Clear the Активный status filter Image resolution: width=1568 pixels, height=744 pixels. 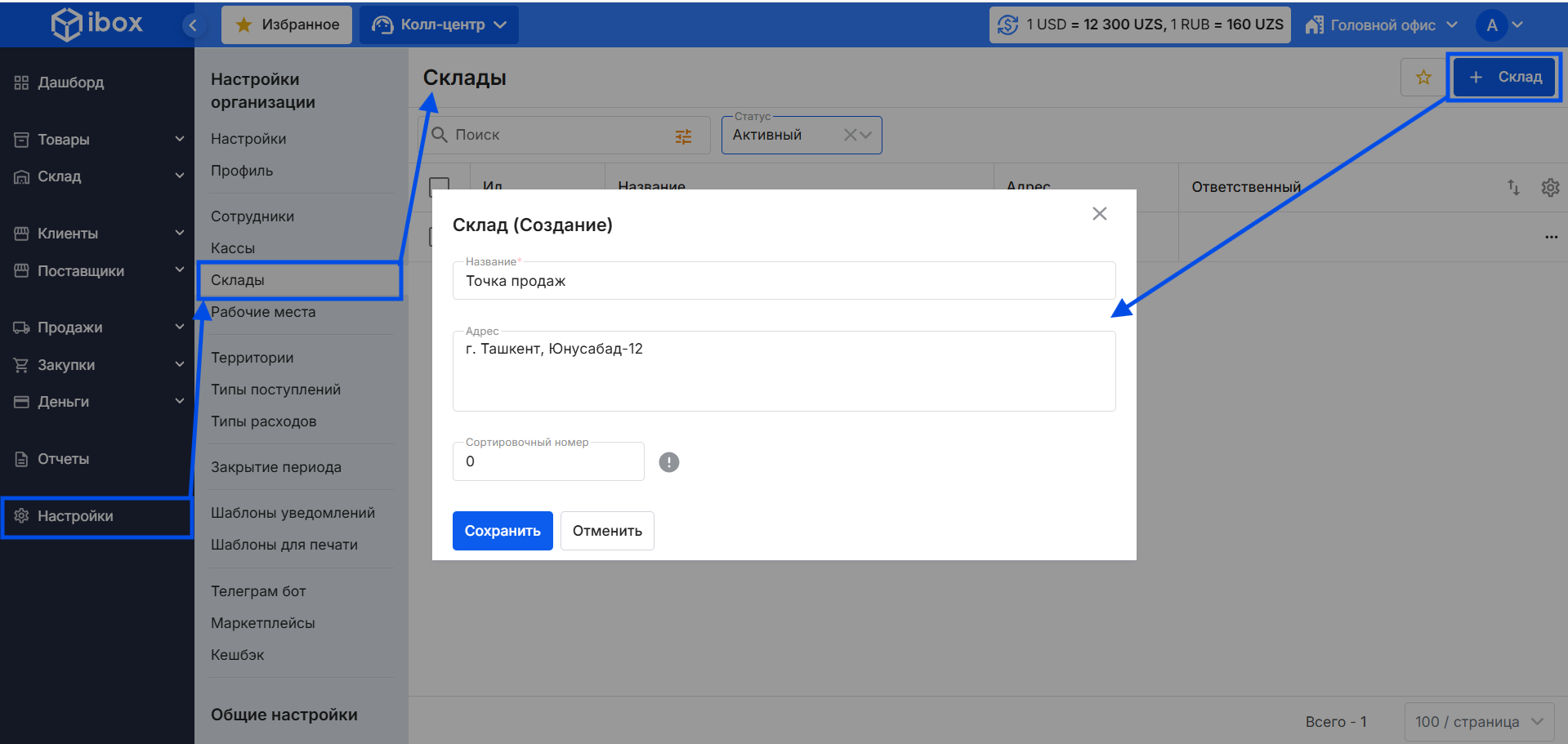click(x=850, y=136)
